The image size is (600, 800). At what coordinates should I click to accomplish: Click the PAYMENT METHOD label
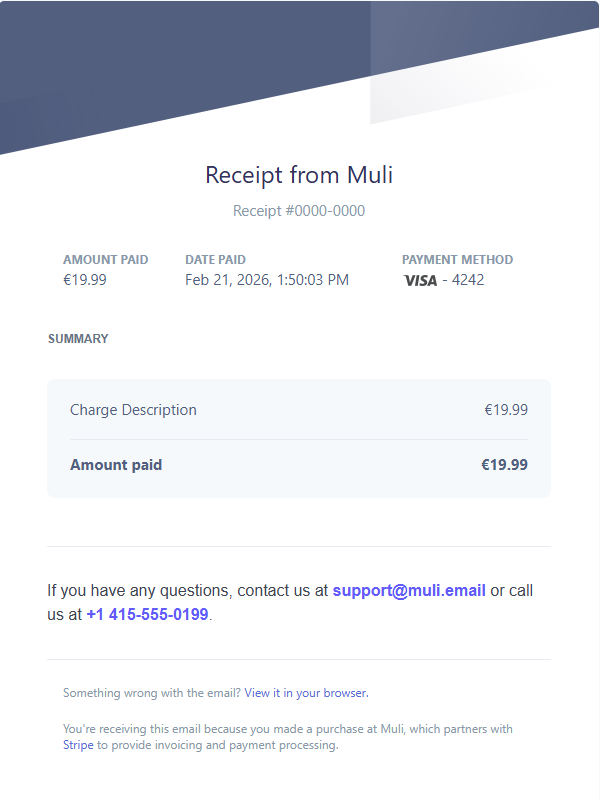[457, 259]
